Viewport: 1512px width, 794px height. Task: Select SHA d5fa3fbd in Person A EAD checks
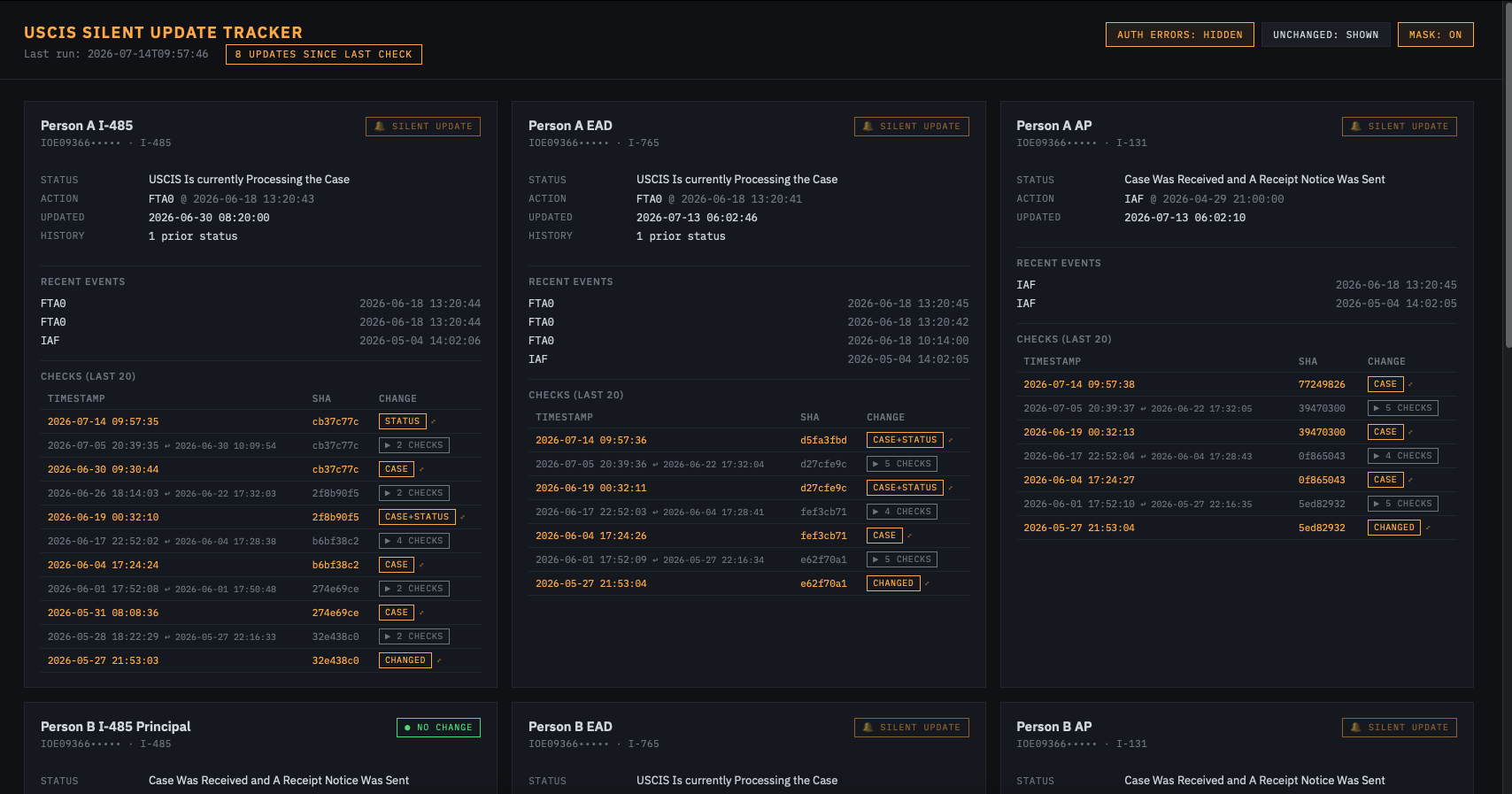(823, 440)
